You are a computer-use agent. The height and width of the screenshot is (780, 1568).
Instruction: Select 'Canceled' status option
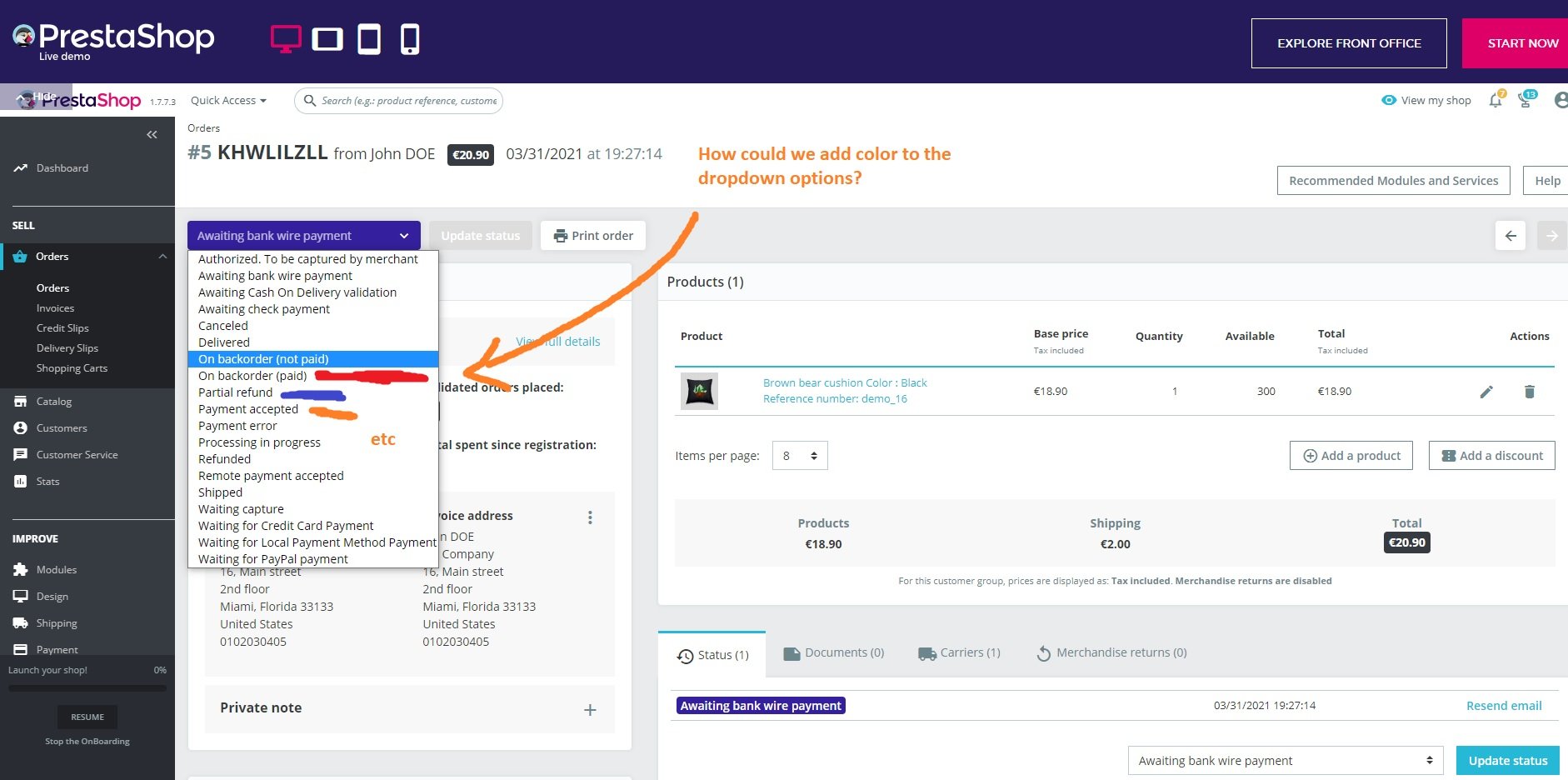tap(313, 326)
